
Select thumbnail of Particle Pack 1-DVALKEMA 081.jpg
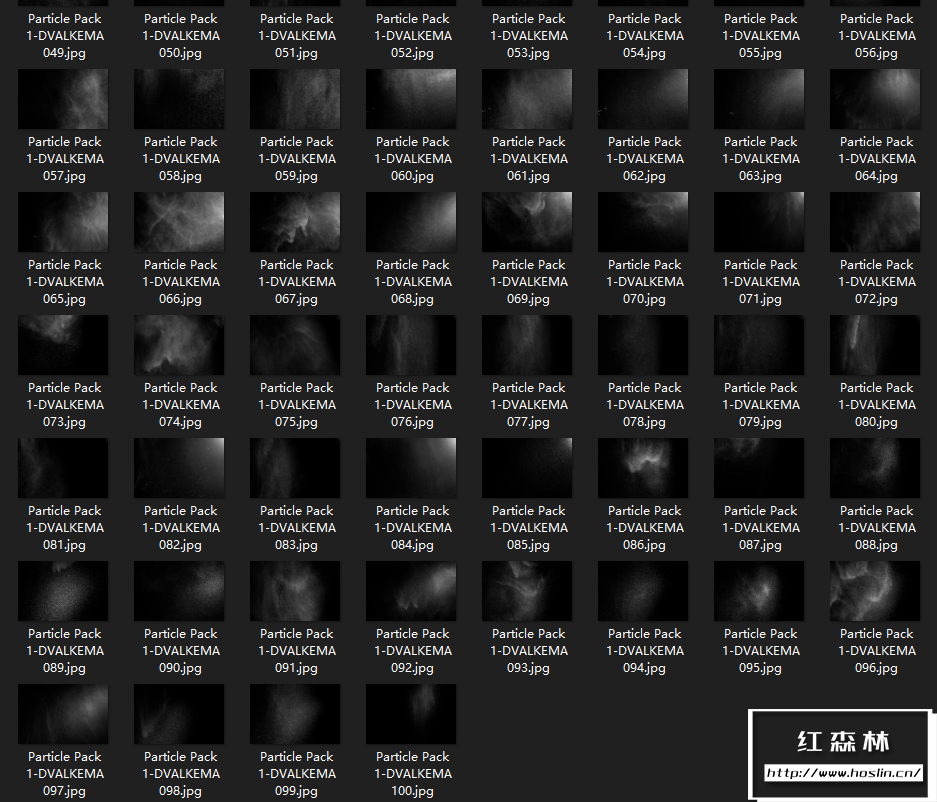(x=63, y=468)
